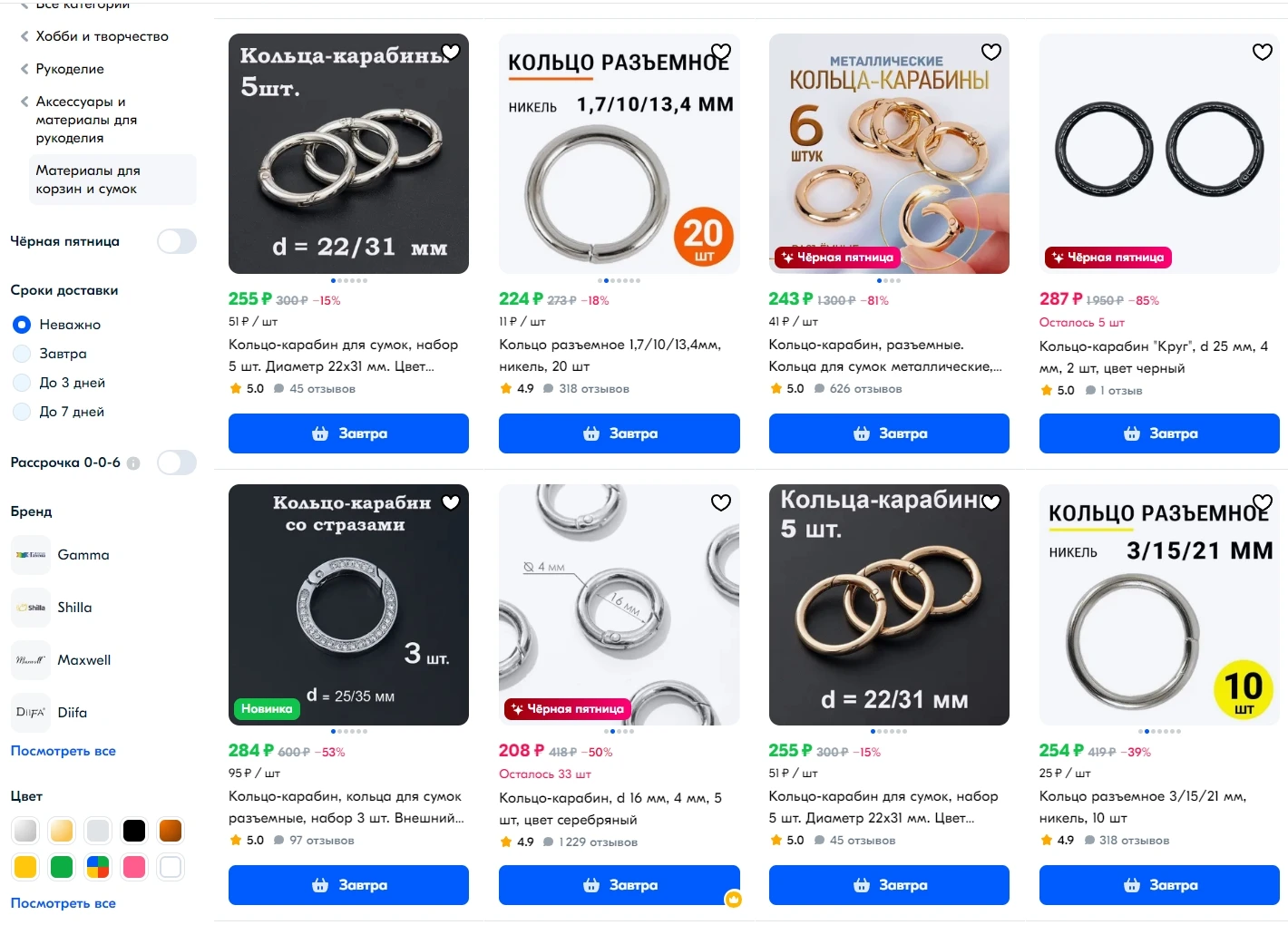Show all brands with Посмотреть все
Viewport: 1288px width, 925px height.
point(63,751)
